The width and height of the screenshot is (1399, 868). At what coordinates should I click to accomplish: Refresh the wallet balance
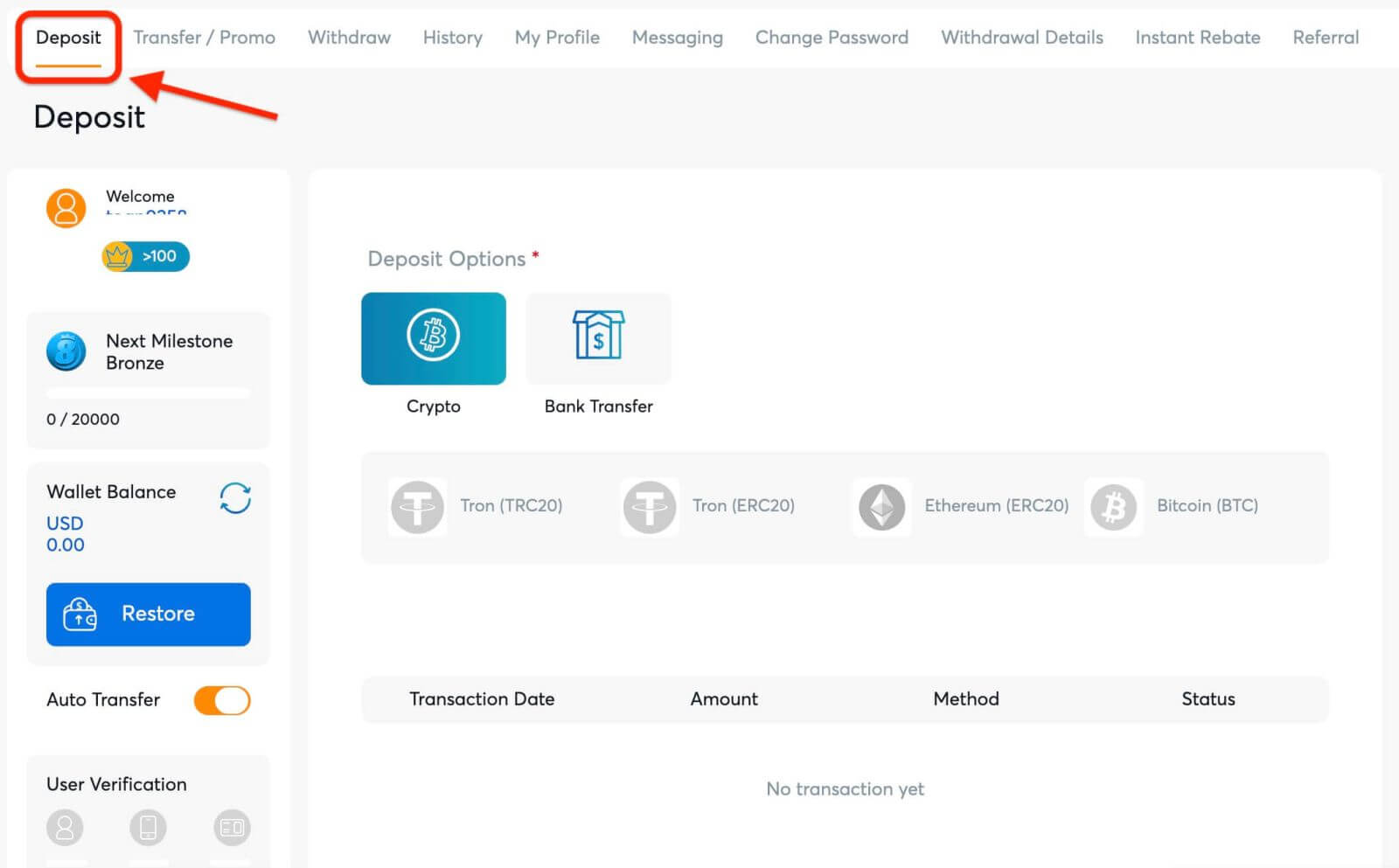235,498
